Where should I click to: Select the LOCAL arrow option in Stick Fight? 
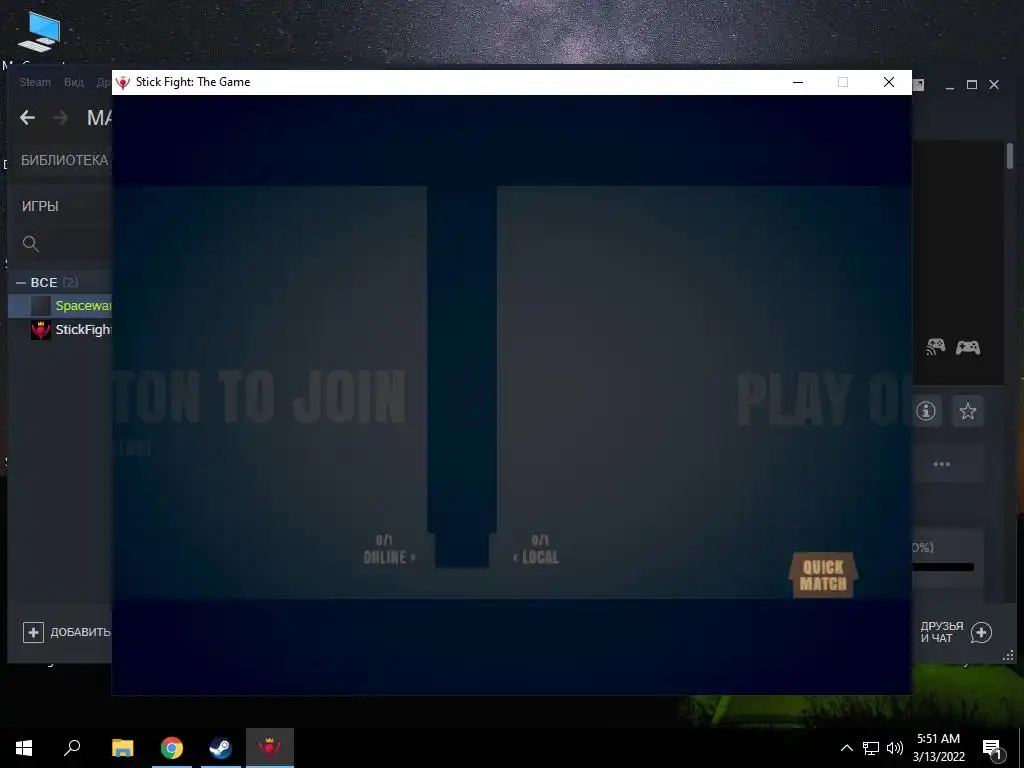[x=536, y=549]
